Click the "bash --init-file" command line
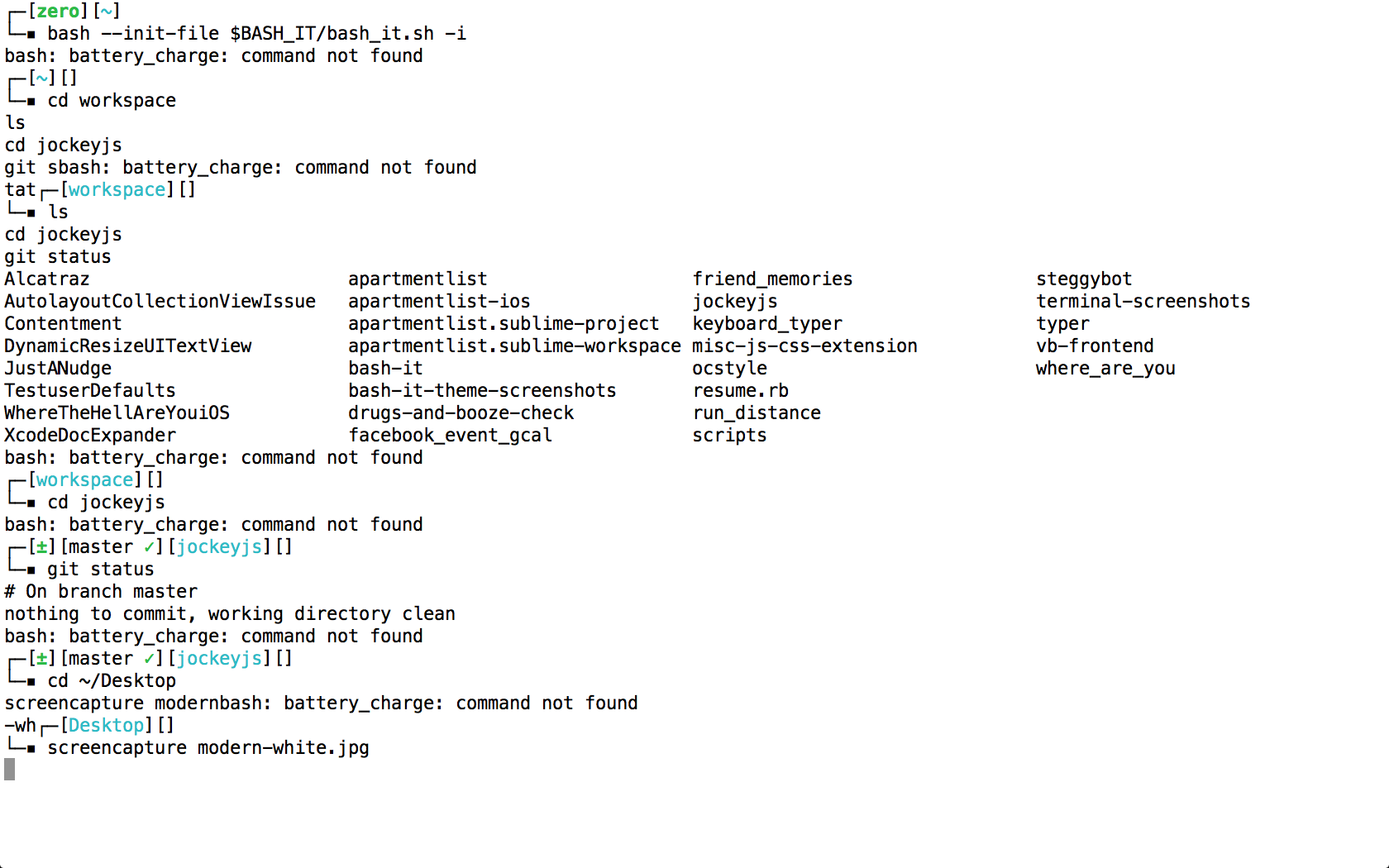Screen dimensions: 1389x868 [256, 33]
